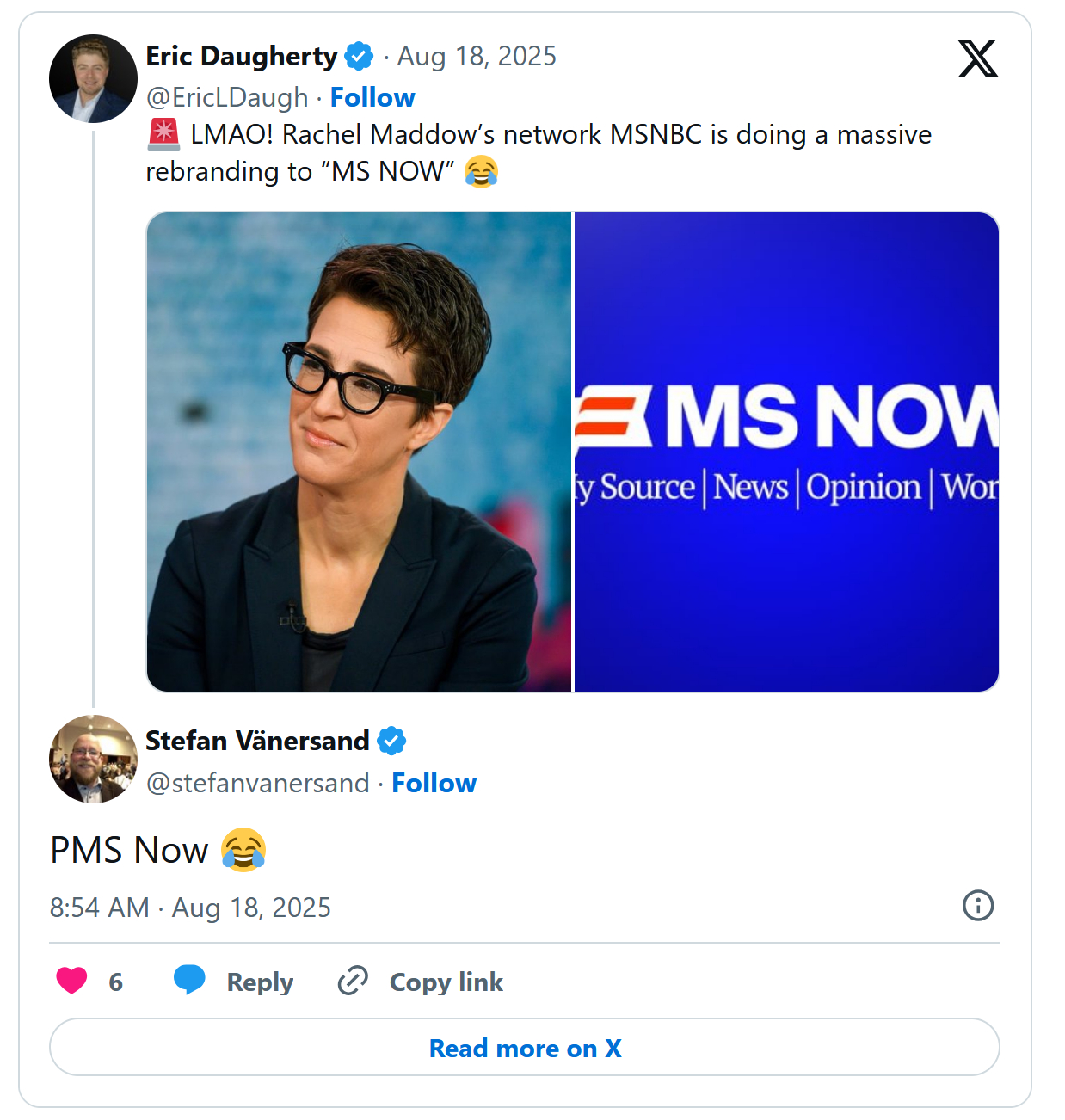
Task: Open the tweet info icon
Action: point(978,906)
